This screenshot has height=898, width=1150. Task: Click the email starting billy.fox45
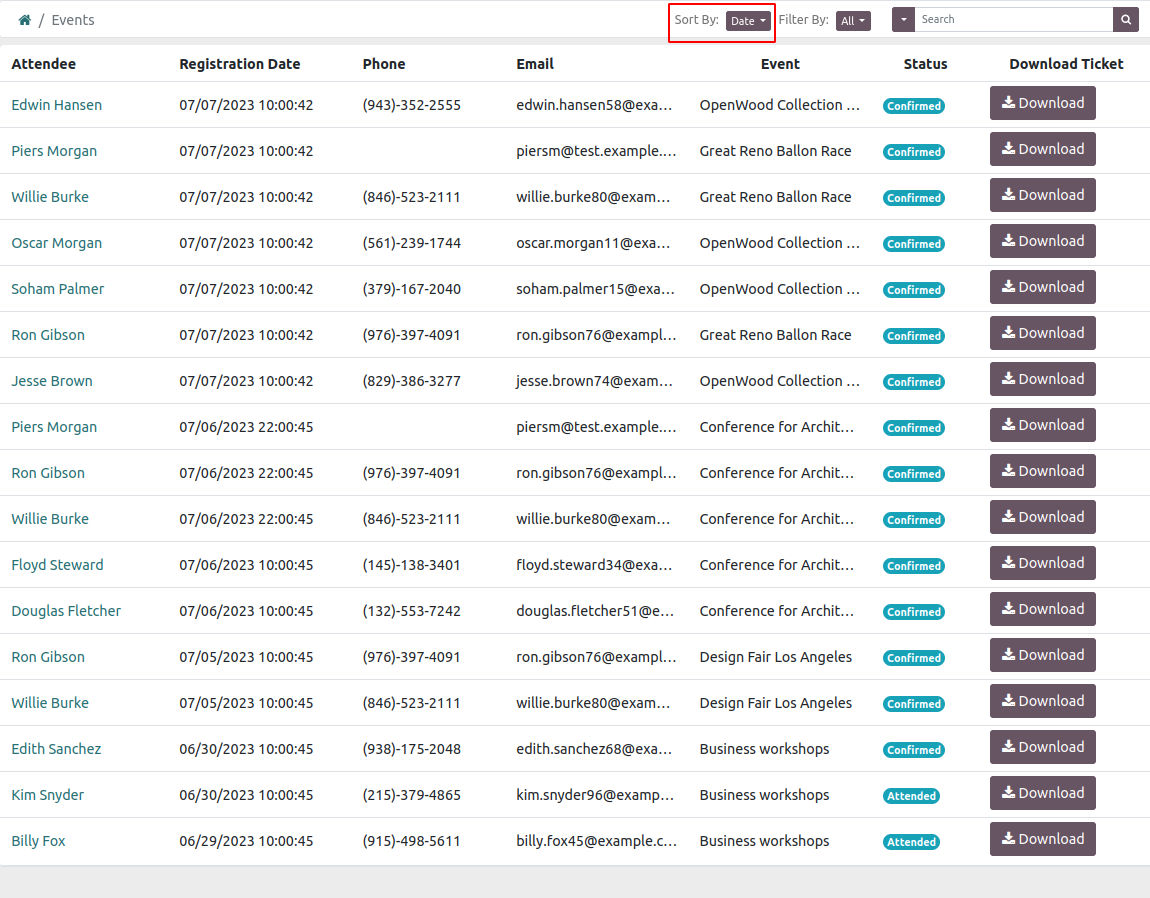[x=596, y=841]
